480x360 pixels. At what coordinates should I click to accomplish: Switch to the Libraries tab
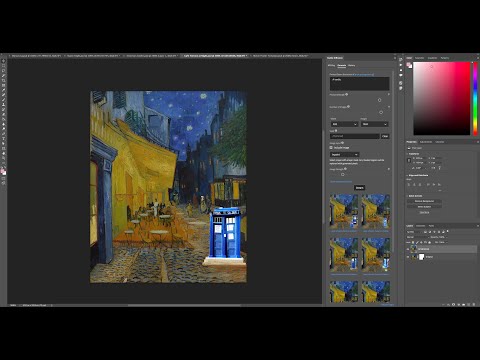tap(440, 142)
